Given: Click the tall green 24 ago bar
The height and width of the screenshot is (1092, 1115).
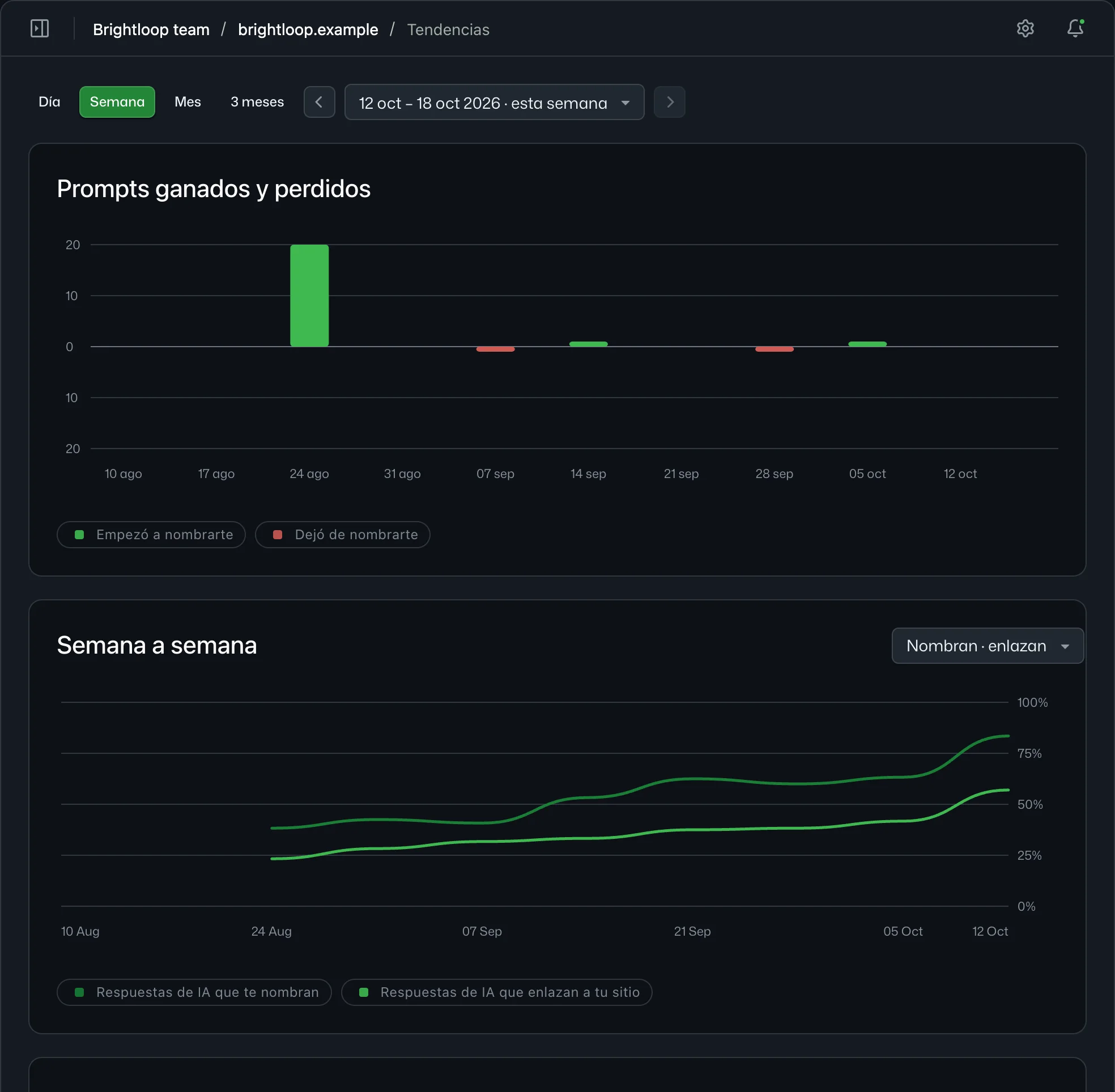Looking at the screenshot, I should (x=309, y=295).
